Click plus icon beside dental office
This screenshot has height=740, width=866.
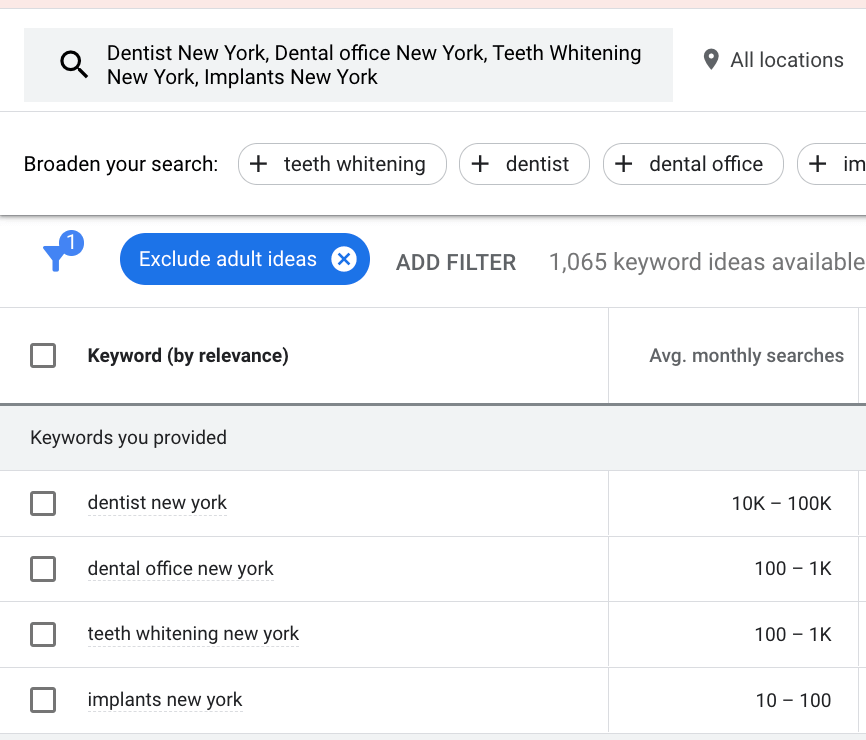(624, 164)
